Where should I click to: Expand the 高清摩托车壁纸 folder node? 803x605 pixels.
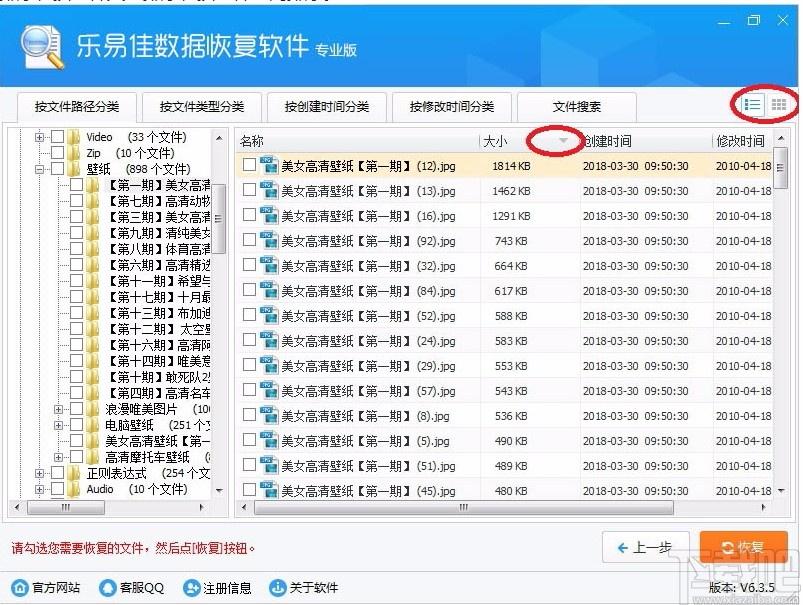coord(58,457)
